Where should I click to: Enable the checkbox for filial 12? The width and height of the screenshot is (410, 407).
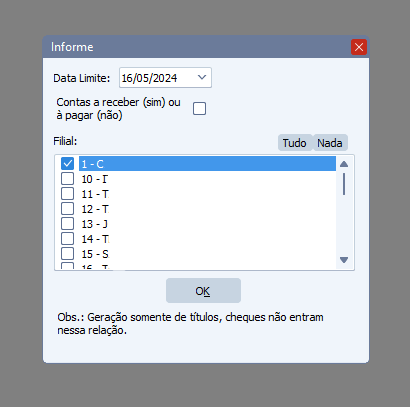tap(67, 209)
